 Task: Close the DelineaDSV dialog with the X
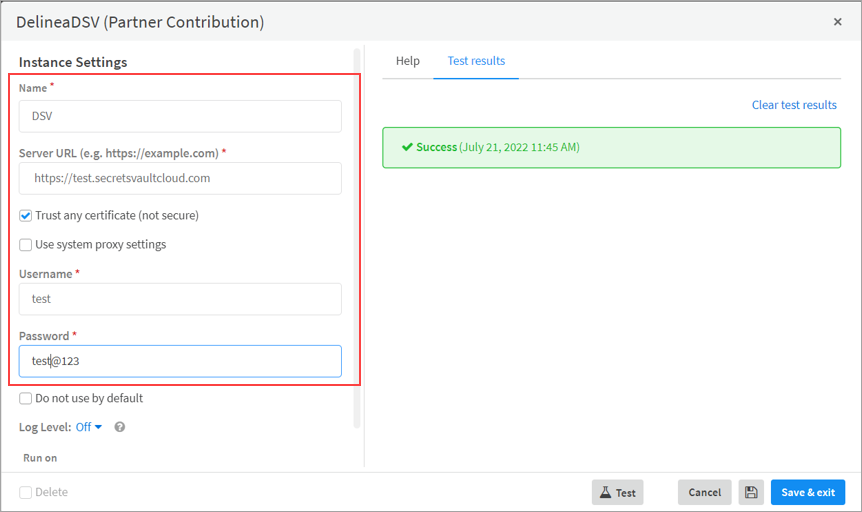click(837, 21)
